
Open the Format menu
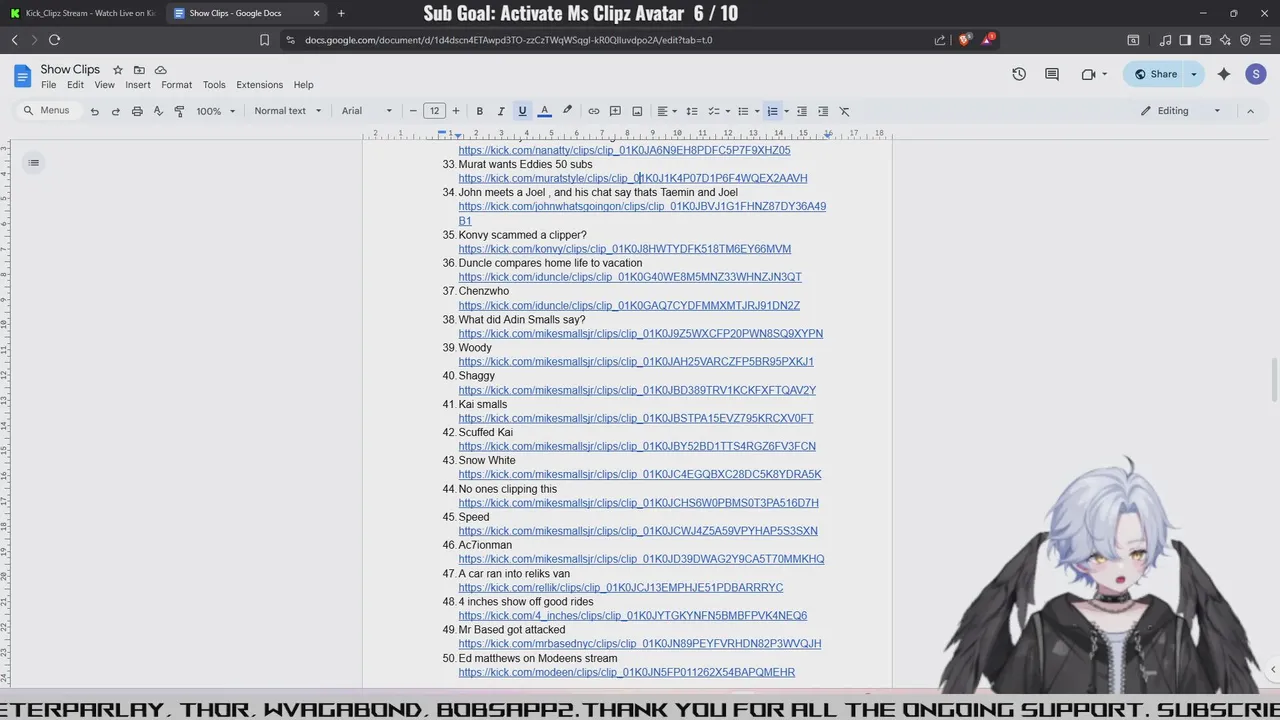coord(177,85)
